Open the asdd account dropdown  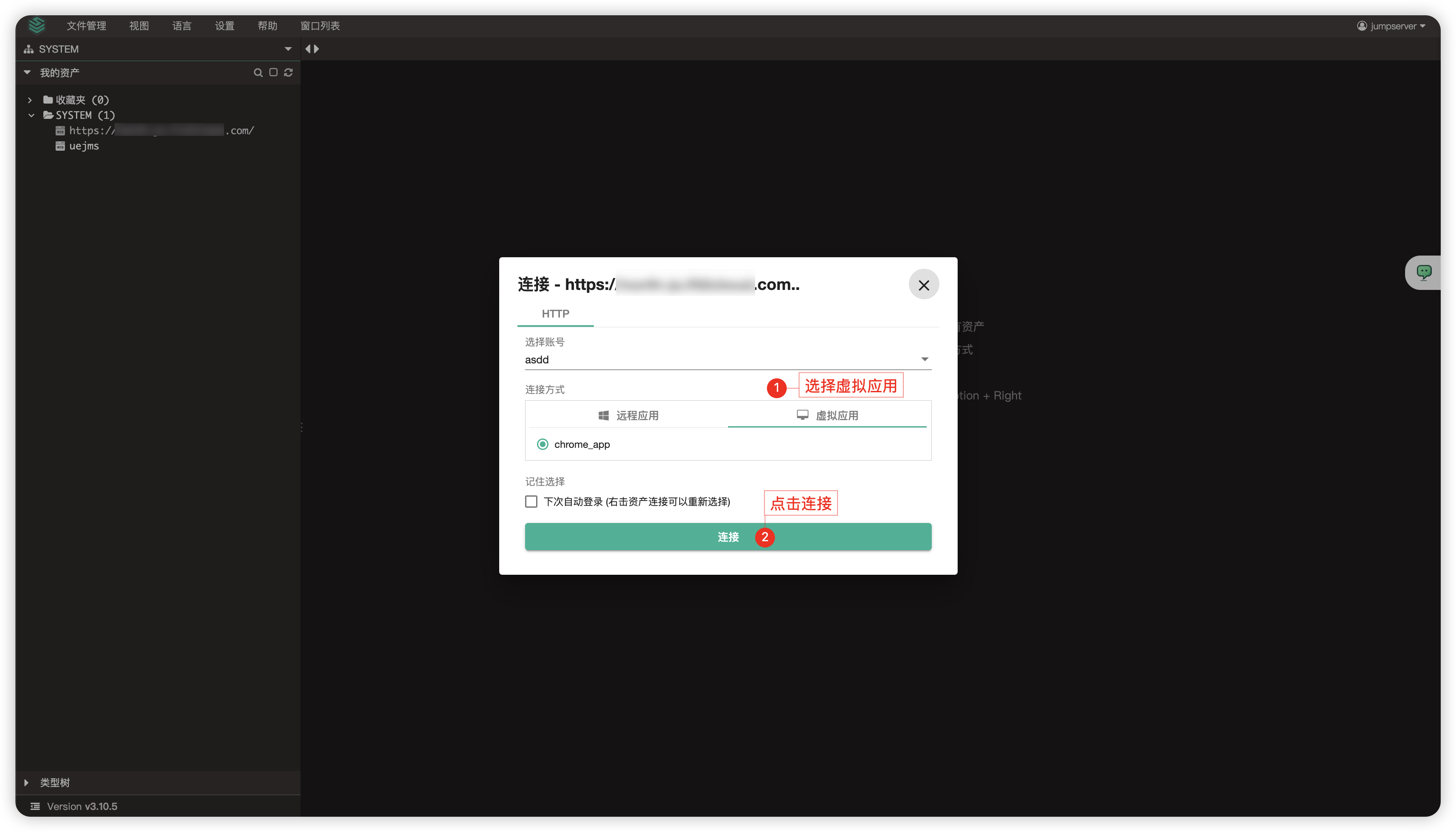click(x=728, y=360)
